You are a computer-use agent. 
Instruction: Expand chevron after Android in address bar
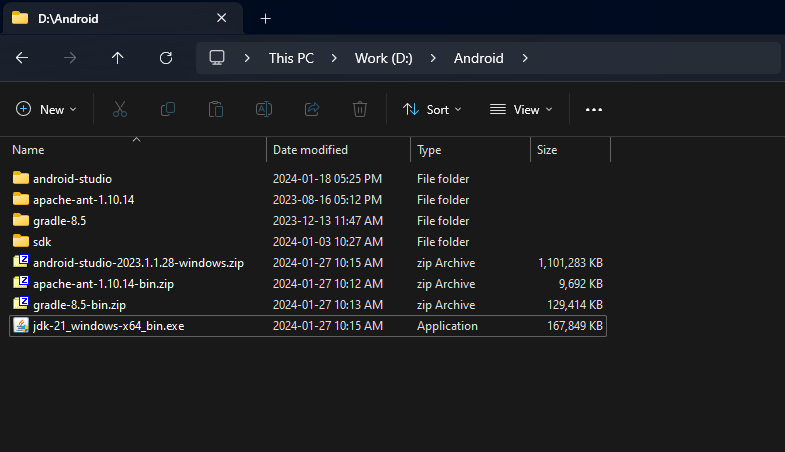point(524,58)
